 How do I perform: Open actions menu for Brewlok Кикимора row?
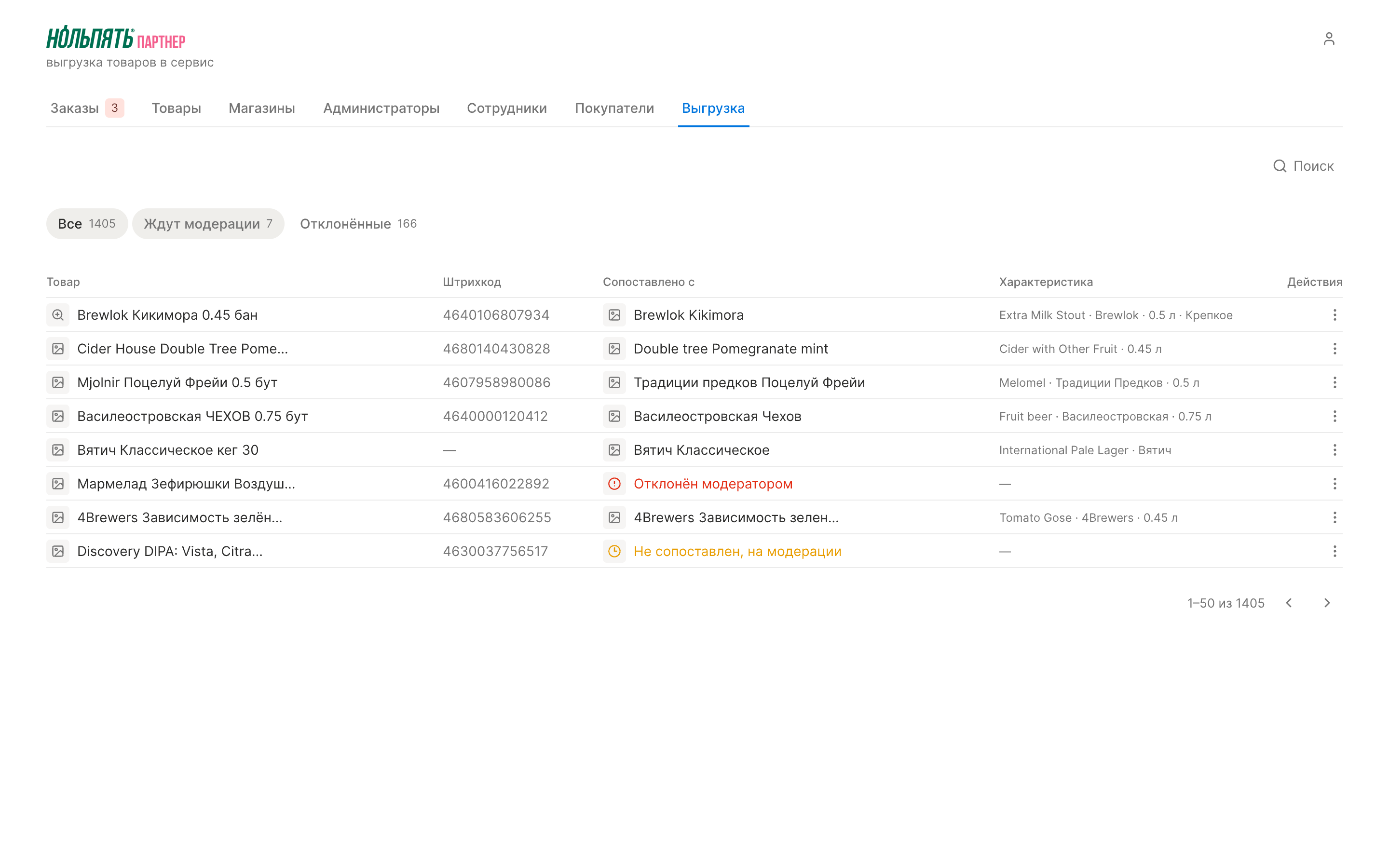pos(1335,314)
